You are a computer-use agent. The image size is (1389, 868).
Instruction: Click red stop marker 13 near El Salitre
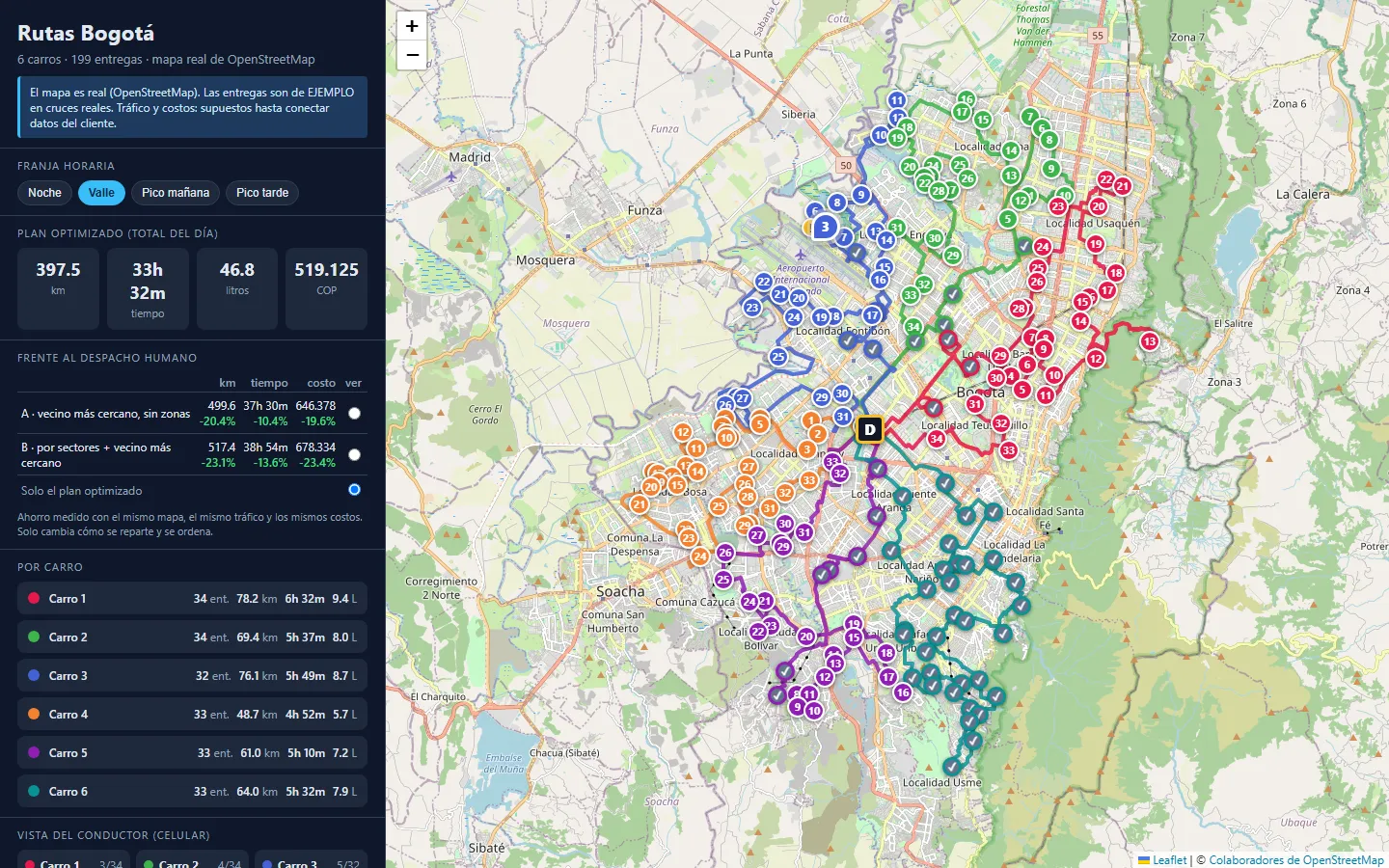[1149, 341]
